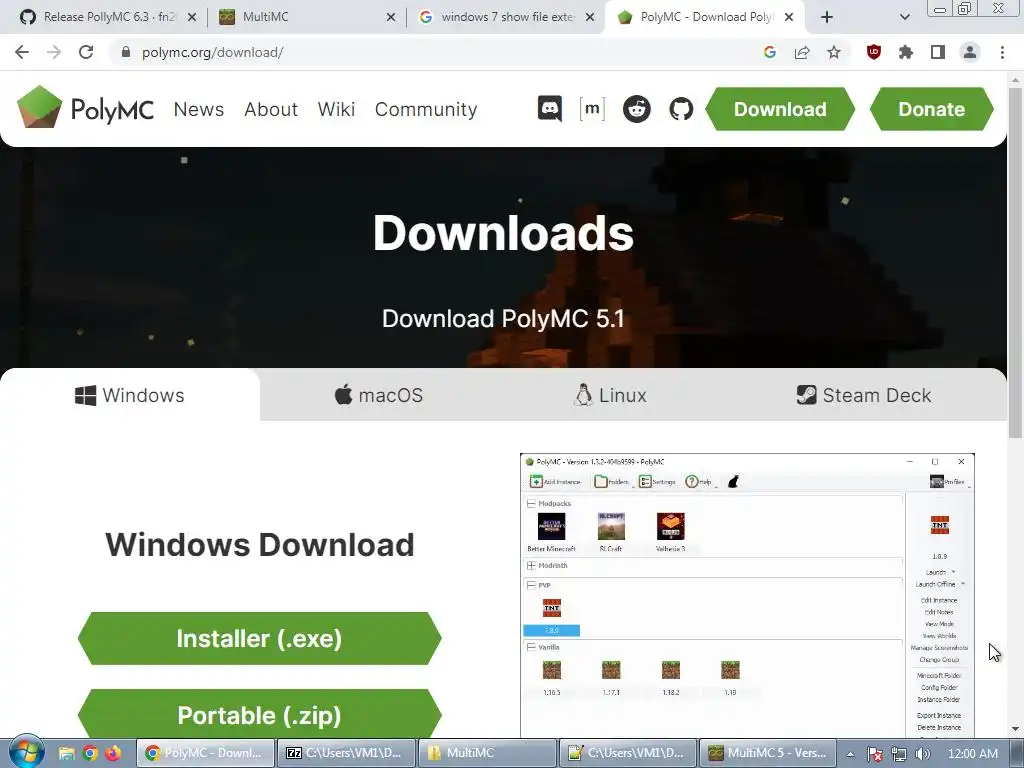The image size is (1024, 768).
Task: Open Chrome profile avatar icon
Action: [x=970, y=52]
